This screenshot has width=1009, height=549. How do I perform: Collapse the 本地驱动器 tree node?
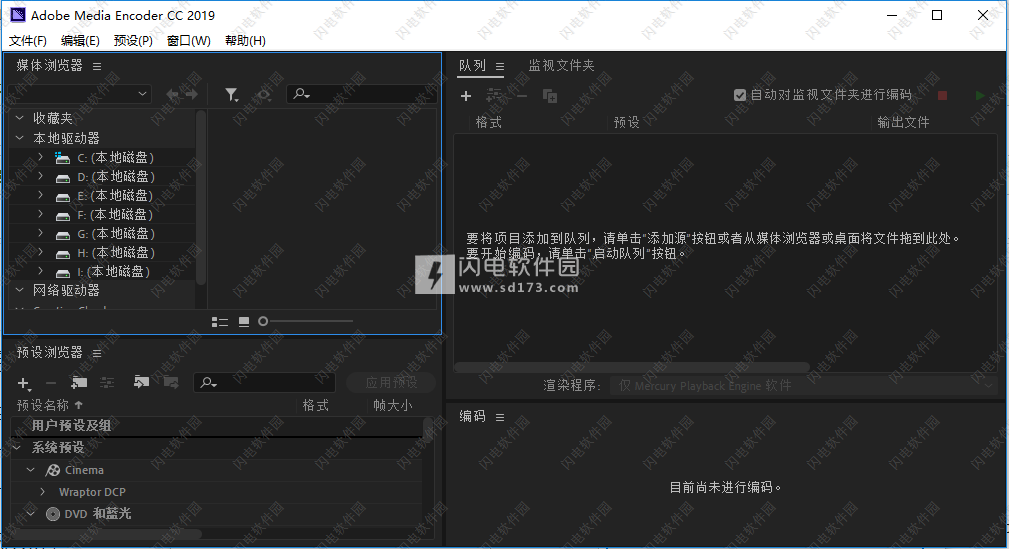click(x=20, y=138)
